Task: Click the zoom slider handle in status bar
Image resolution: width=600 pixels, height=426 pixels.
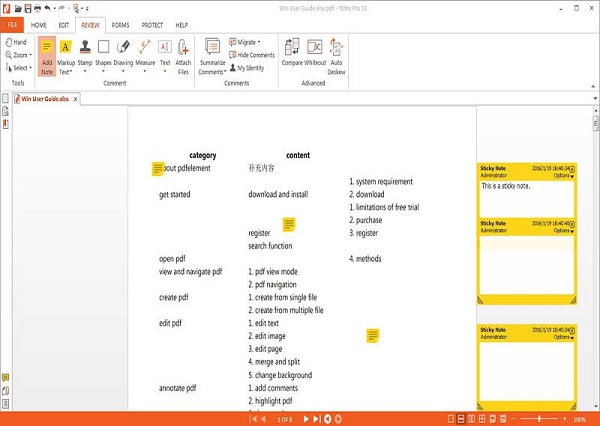Action: point(539,419)
